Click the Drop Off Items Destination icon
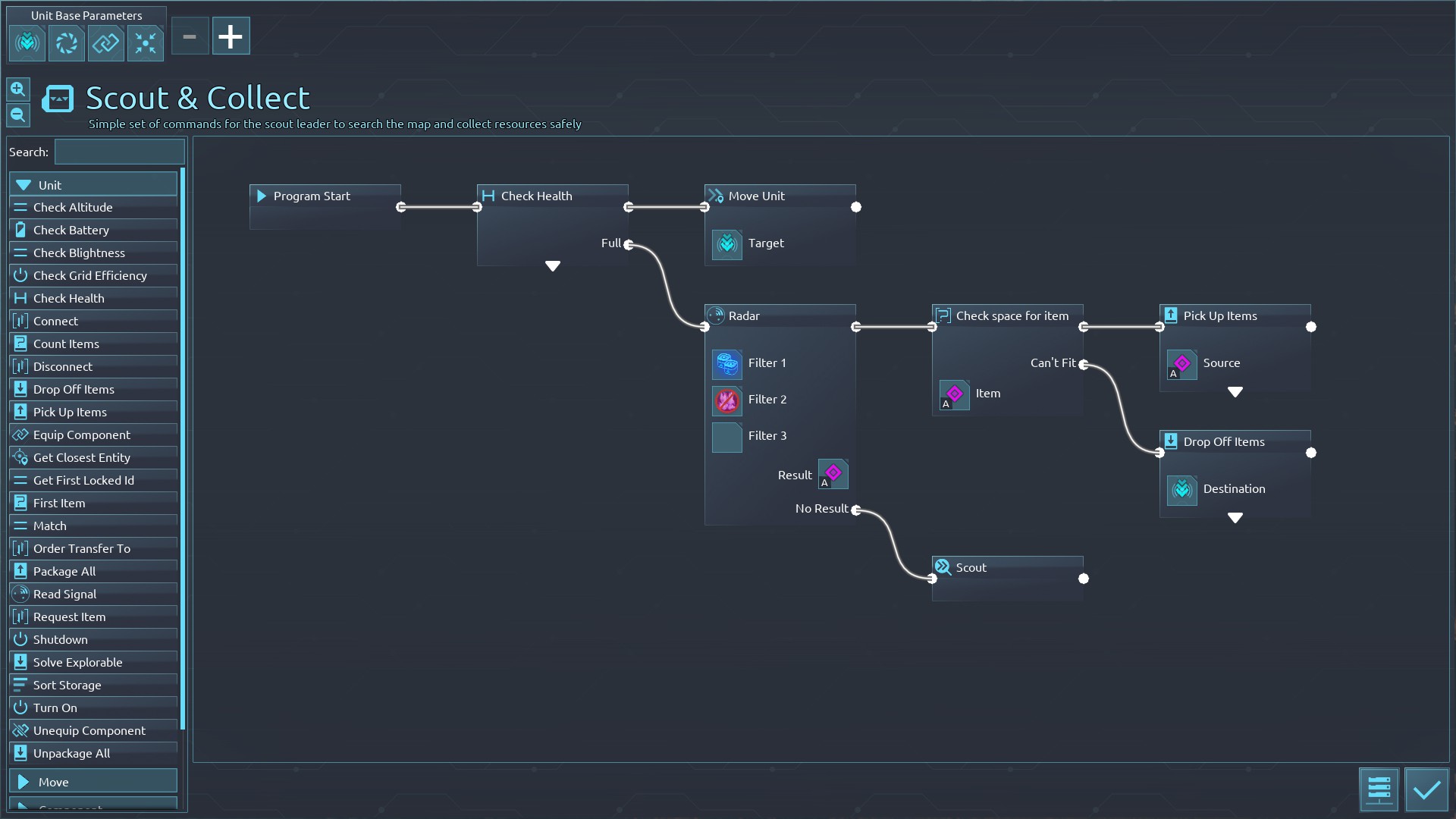This screenshot has width=1456, height=819. [x=1181, y=490]
